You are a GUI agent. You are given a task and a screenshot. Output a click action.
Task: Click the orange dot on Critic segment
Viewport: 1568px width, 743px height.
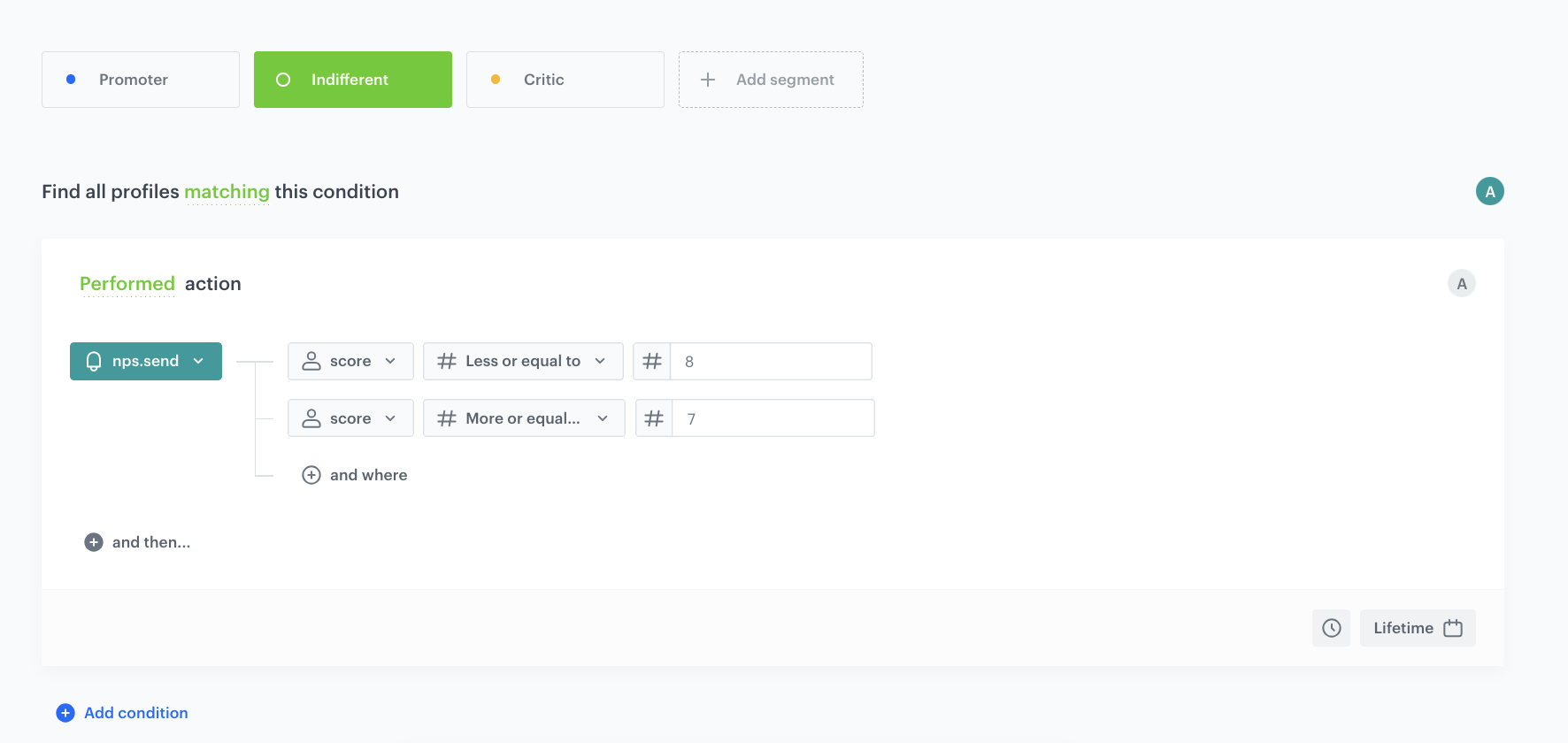[496, 80]
